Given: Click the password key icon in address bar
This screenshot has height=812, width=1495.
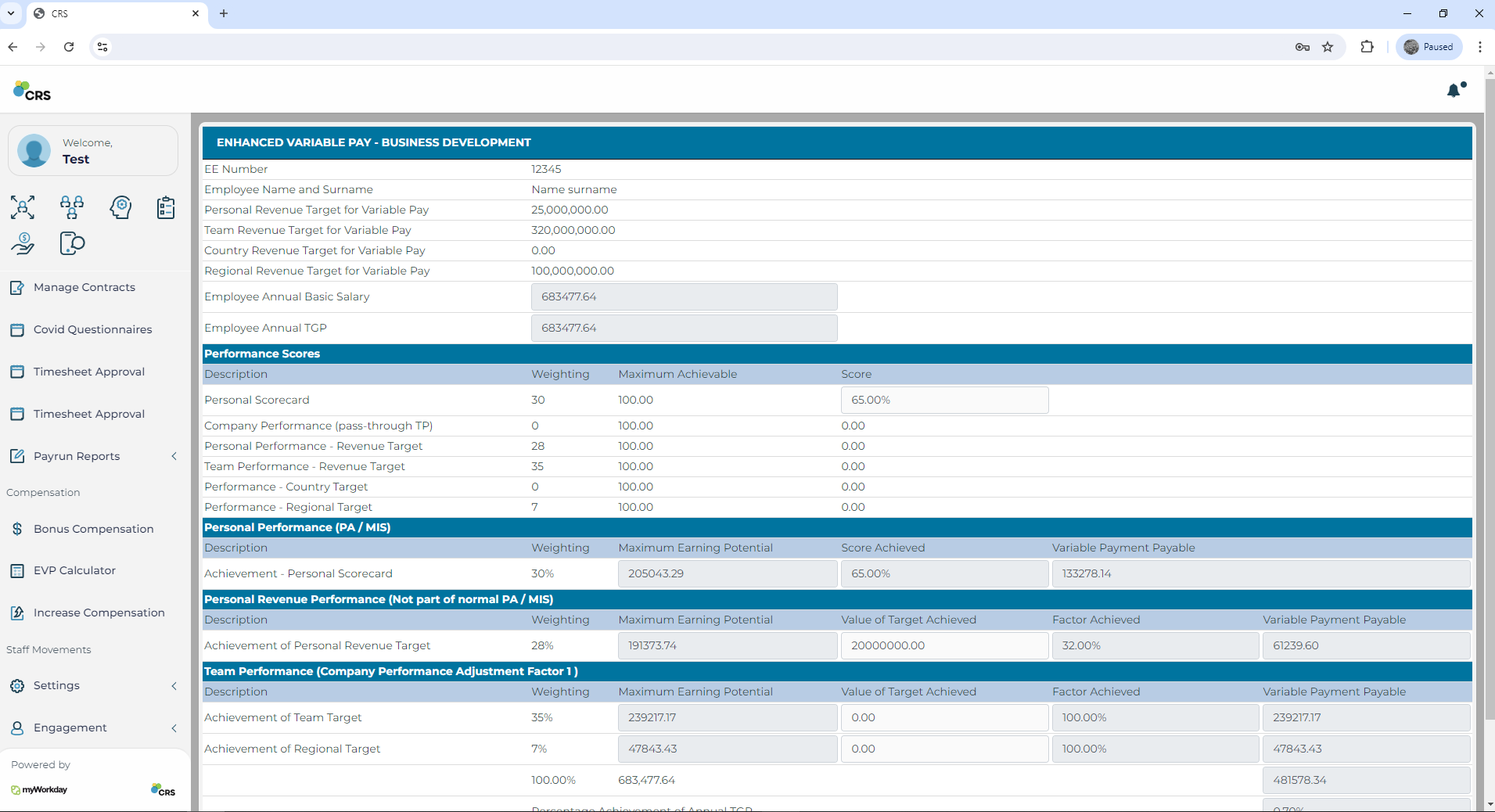Looking at the screenshot, I should pyautogui.click(x=1303, y=47).
